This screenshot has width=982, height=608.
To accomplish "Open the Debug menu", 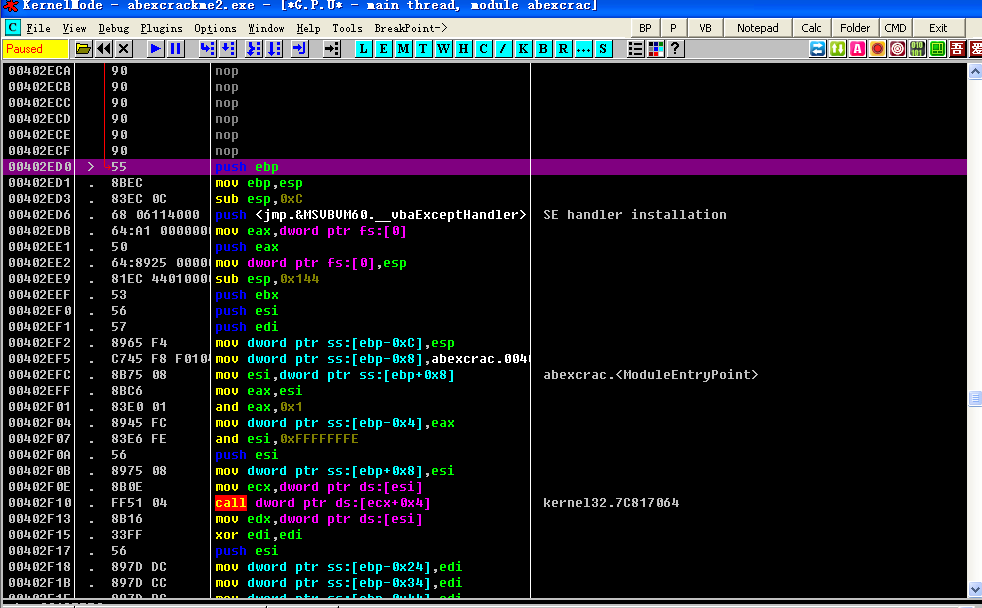I will coord(113,28).
